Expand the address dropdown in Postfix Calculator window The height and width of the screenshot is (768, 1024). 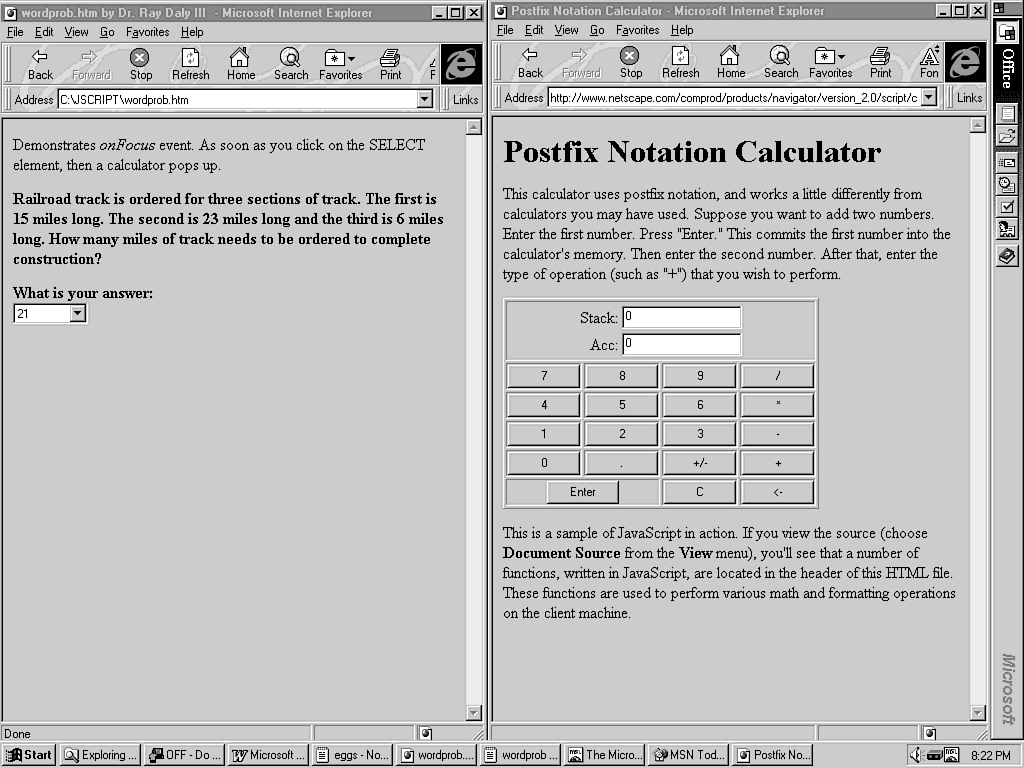click(929, 97)
